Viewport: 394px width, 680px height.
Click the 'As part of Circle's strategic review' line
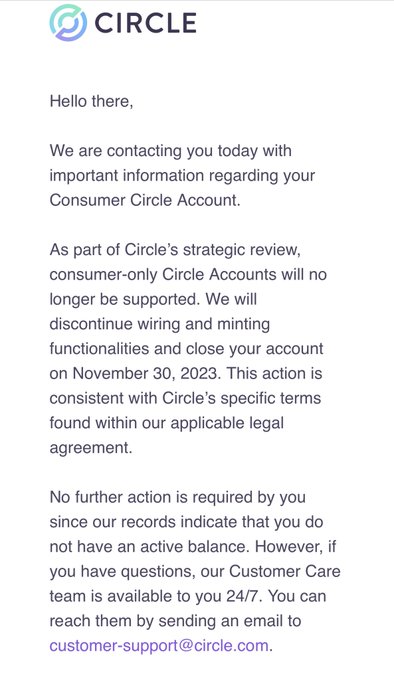point(175,250)
